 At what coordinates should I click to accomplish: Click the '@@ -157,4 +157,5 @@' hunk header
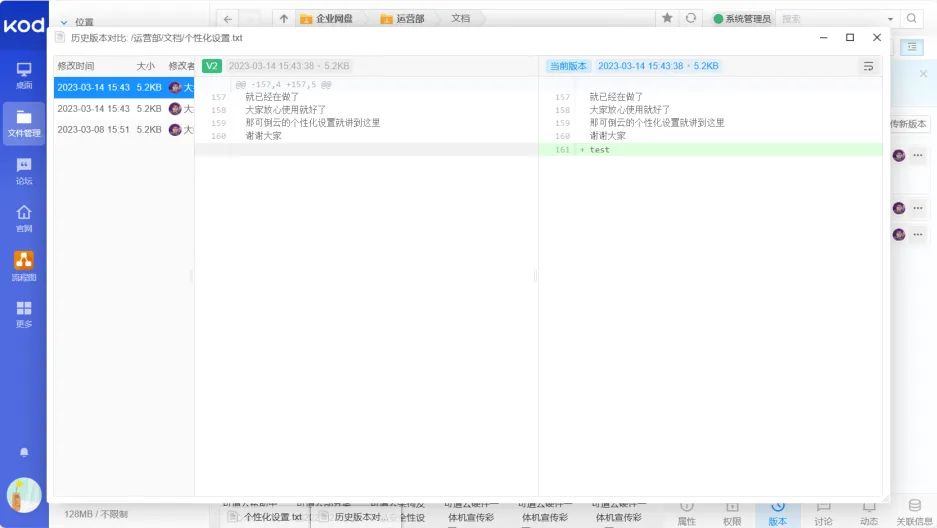(x=284, y=85)
